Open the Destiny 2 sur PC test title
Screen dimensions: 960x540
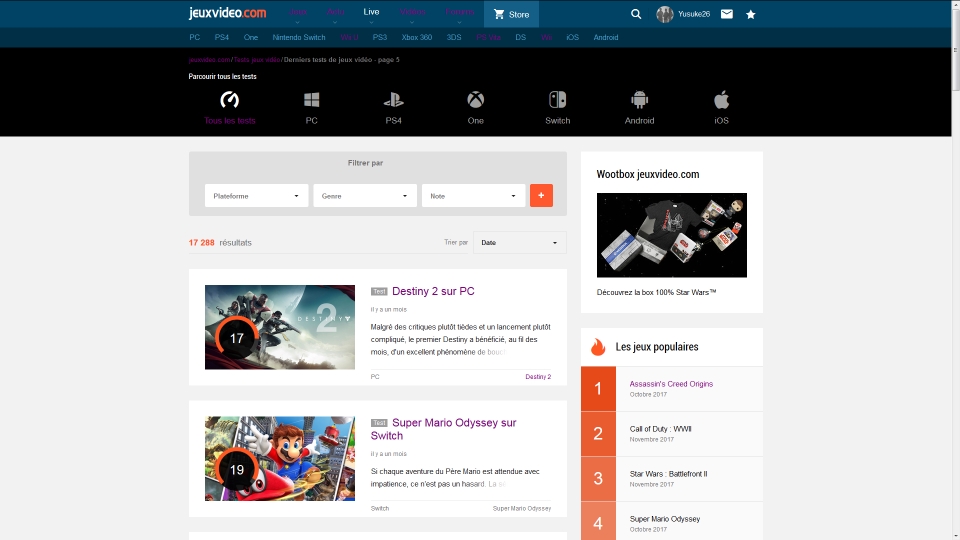pos(433,291)
